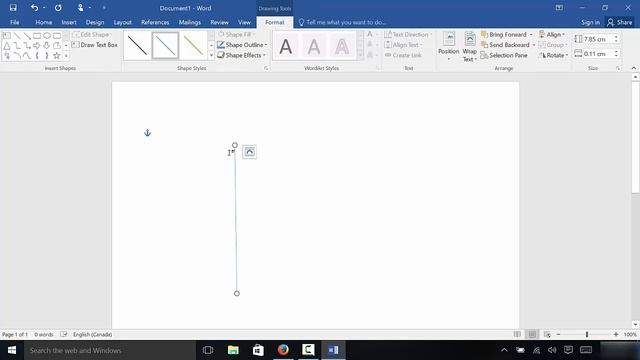Screen dimensions: 640x360
Task: Open the Rotate dropdown
Action: click(553, 55)
